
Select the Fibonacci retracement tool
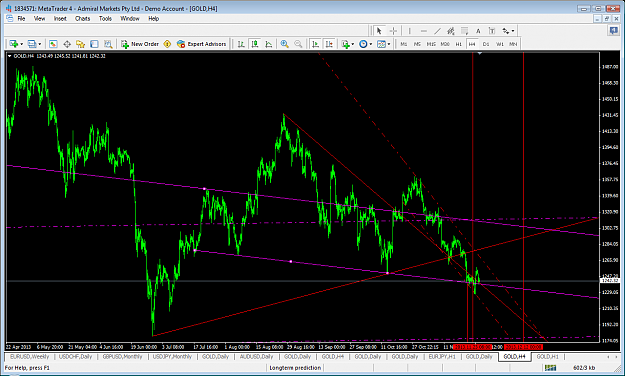[x=464, y=31]
